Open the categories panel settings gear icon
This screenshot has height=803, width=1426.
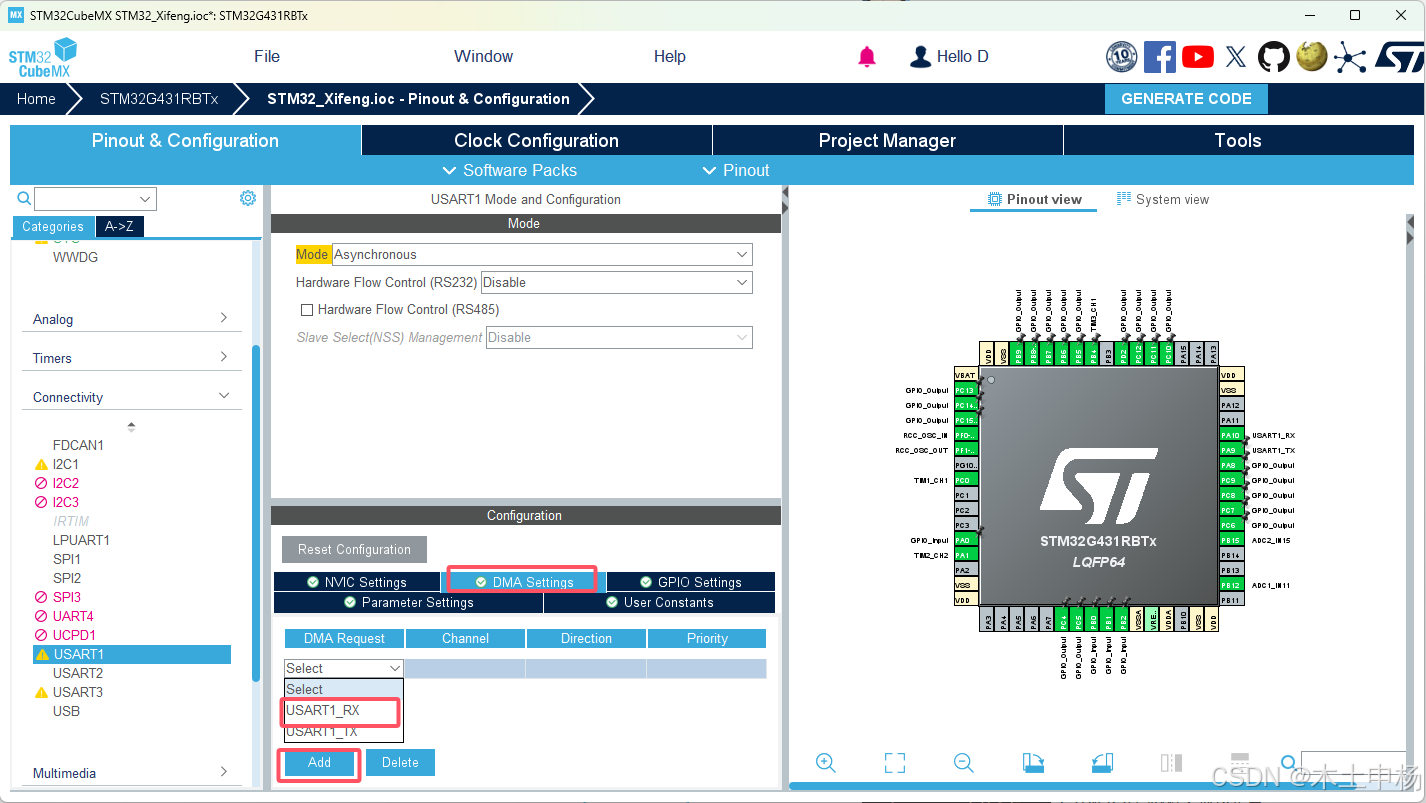[x=248, y=198]
